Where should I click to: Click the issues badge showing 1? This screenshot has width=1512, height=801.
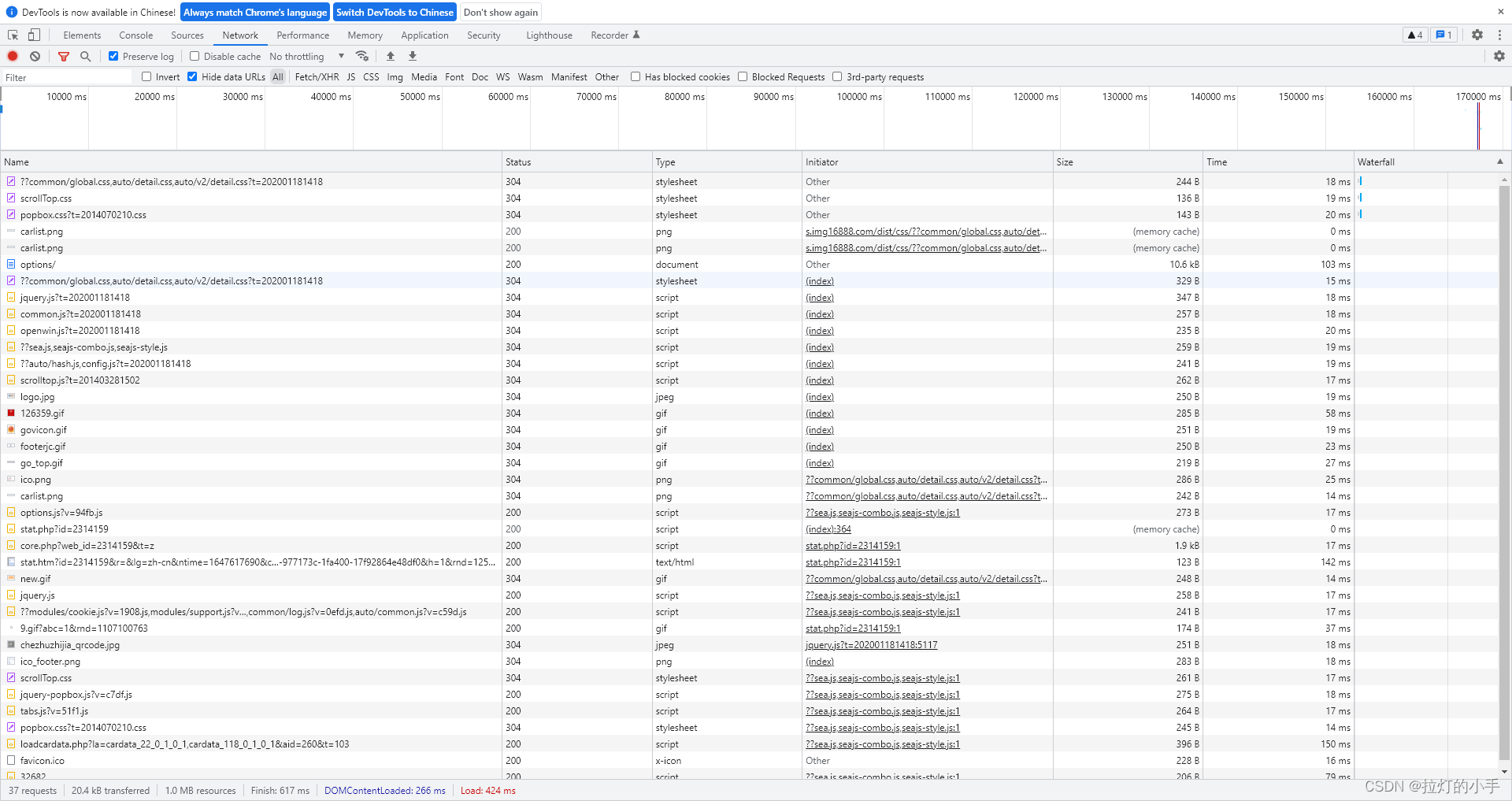pos(1443,35)
